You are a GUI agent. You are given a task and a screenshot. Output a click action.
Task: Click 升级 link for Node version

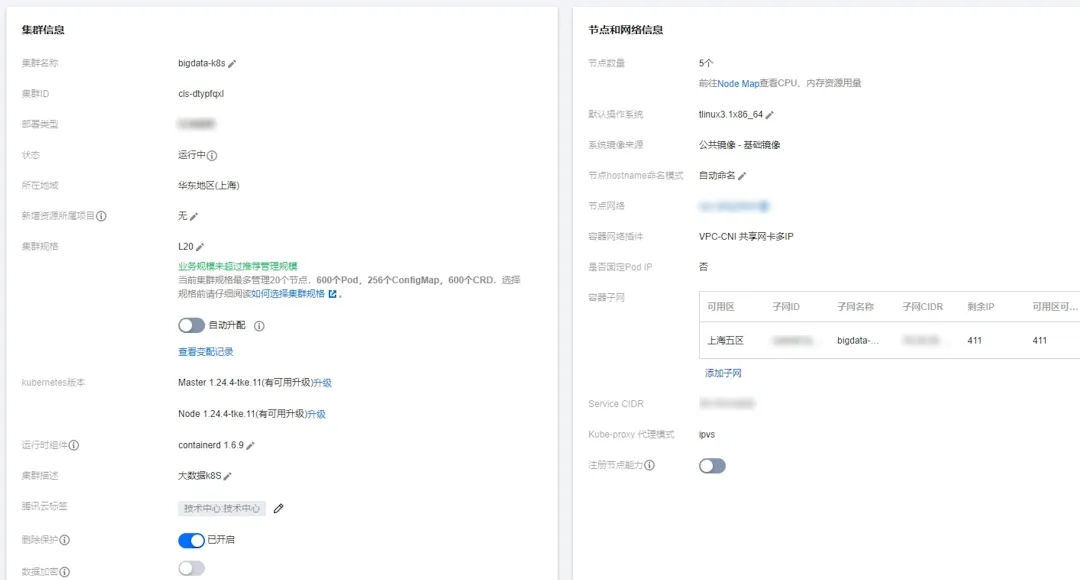pos(316,414)
